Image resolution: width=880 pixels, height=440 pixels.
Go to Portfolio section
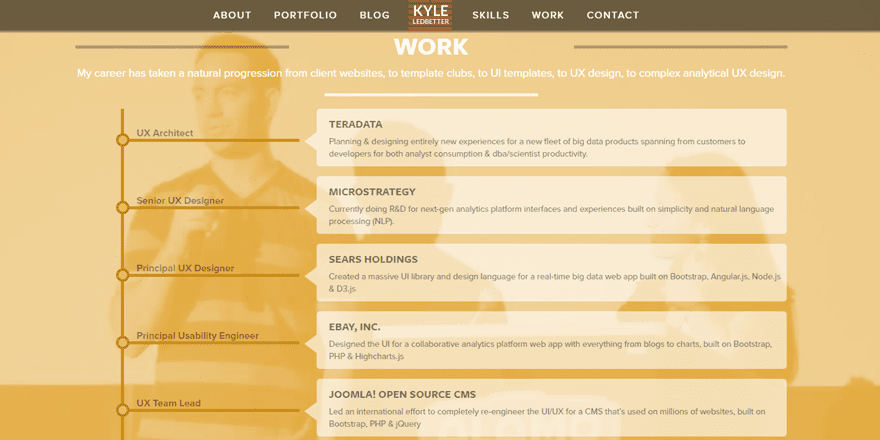pos(305,15)
